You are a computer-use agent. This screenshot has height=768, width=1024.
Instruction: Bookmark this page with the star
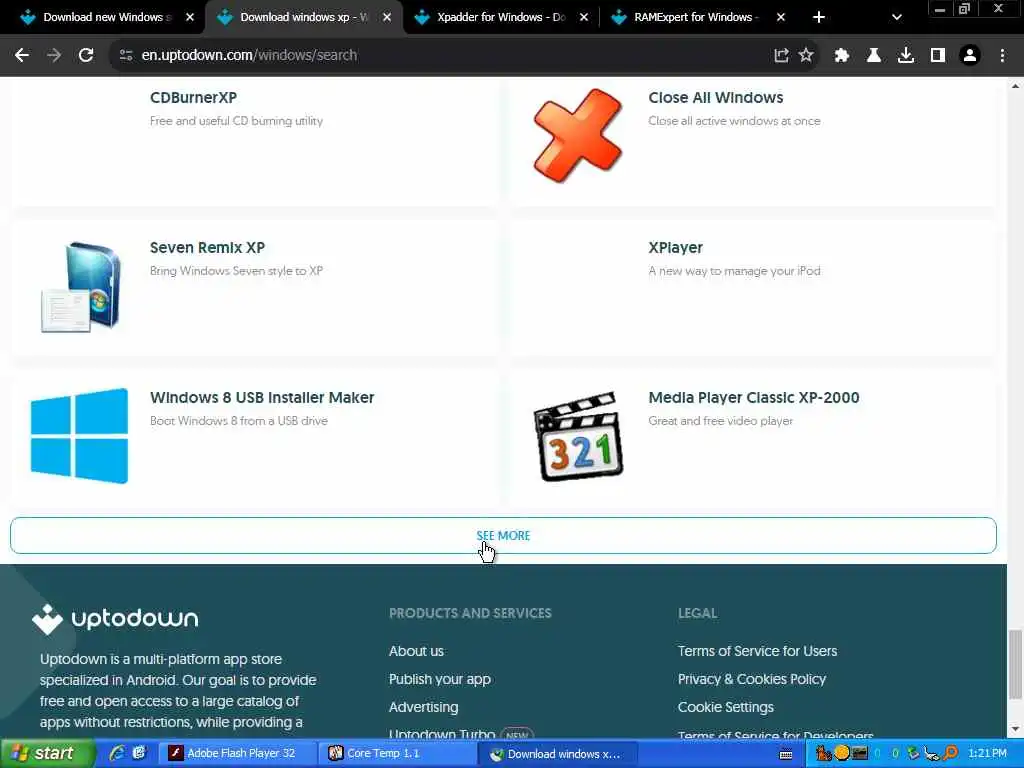click(x=807, y=56)
